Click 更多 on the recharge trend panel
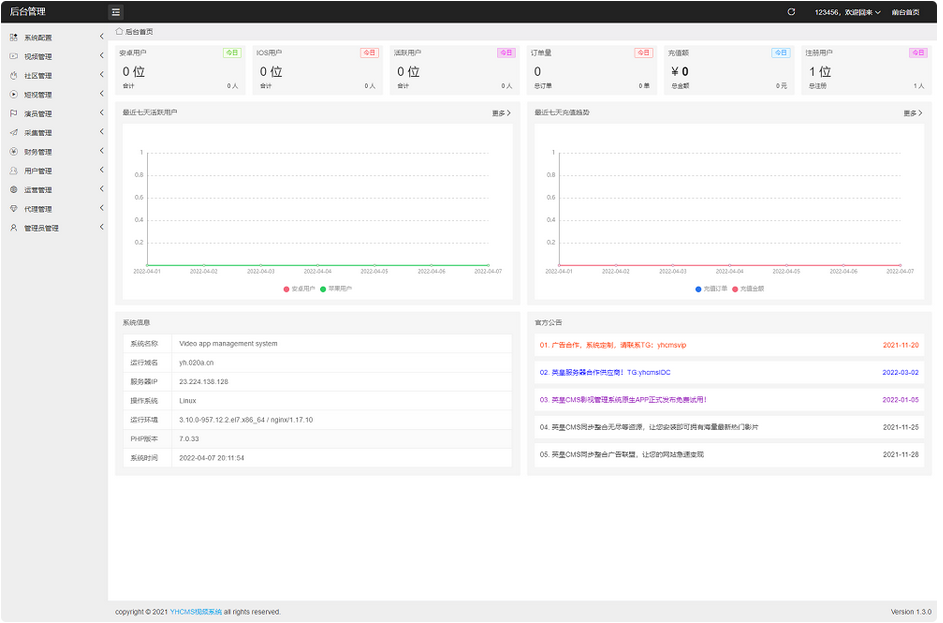This screenshot has height=623, width=943. coord(912,113)
